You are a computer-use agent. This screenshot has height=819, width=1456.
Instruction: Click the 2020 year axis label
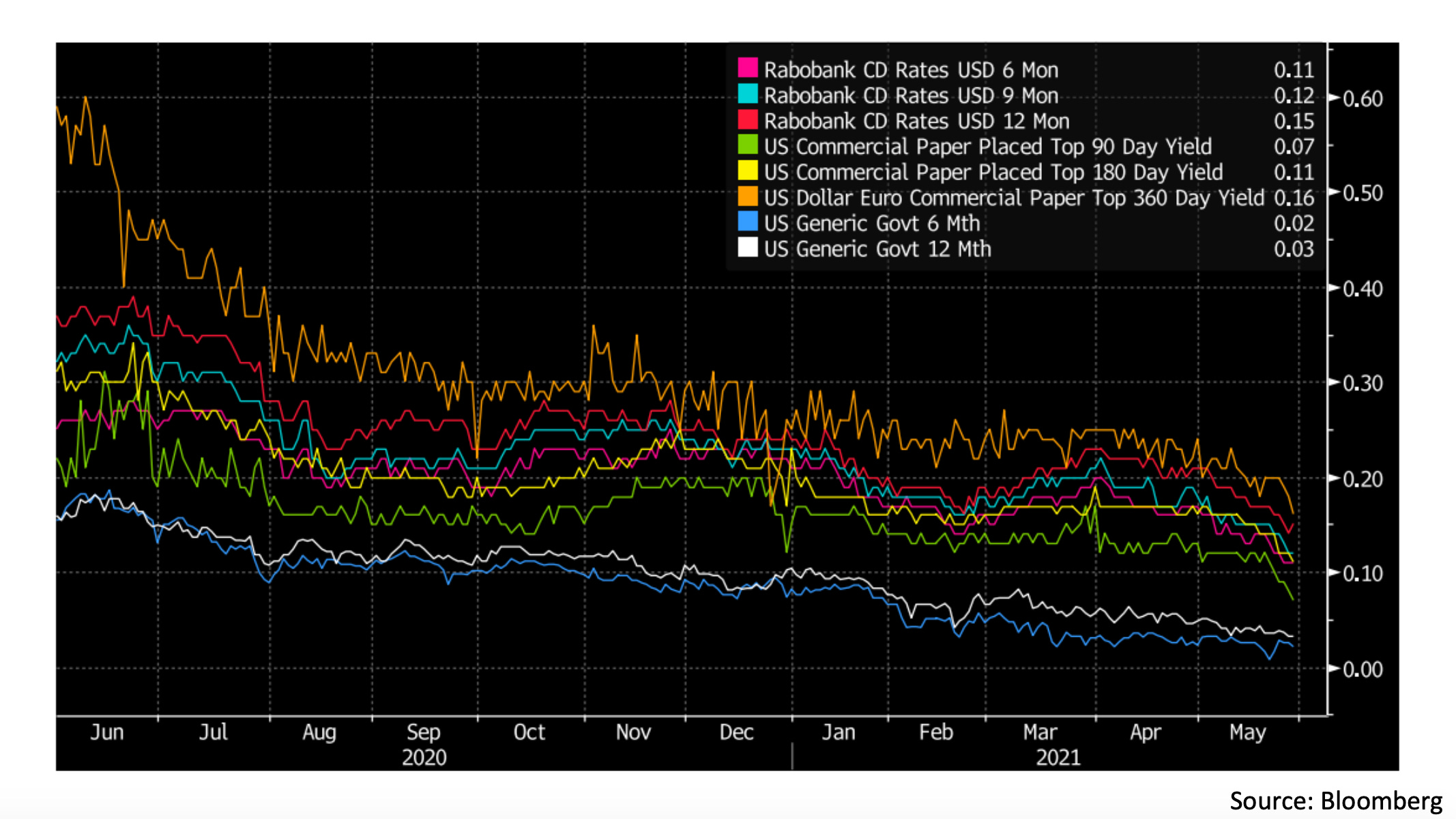424,758
